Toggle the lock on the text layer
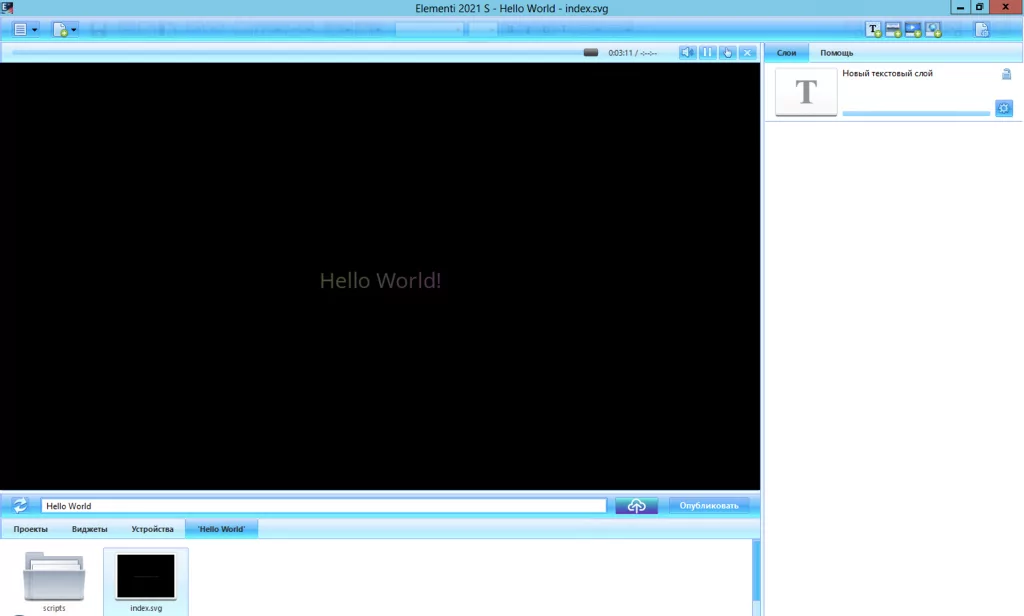1024x616 pixels. 1006,74
